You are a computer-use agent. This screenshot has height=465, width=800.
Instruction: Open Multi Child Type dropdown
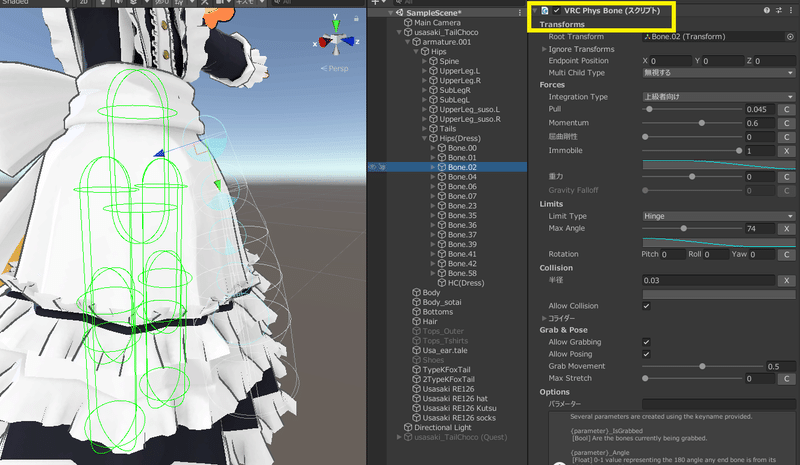[x=718, y=73]
